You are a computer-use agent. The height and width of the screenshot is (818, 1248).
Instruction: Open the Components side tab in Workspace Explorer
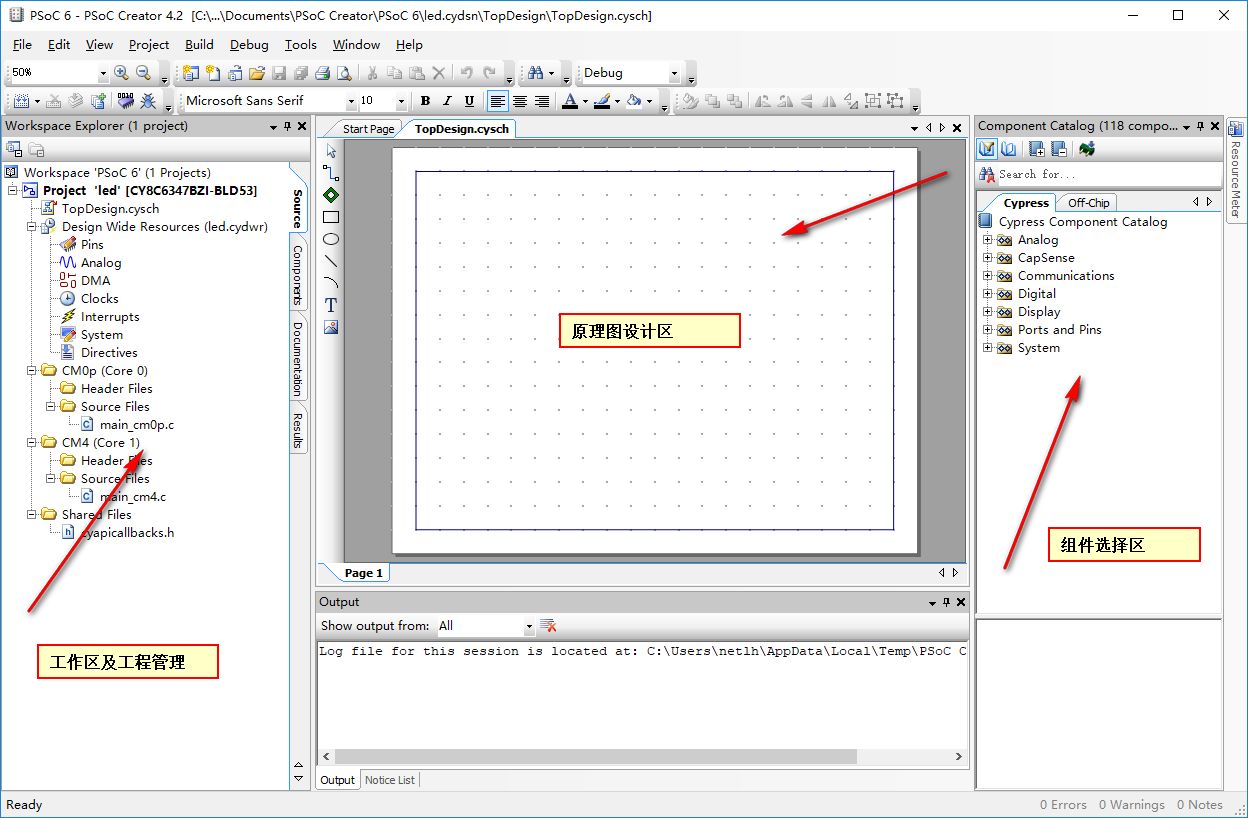[x=298, y=275]
